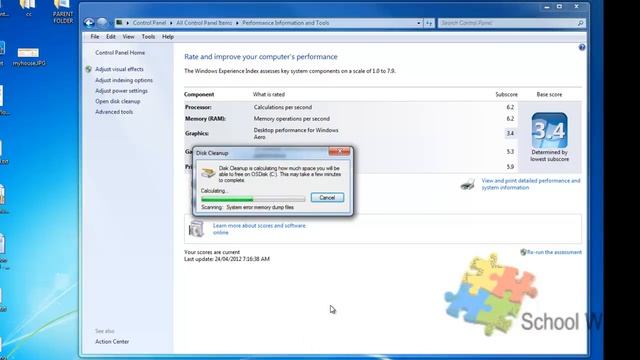
Task: Click the shield icon beside Adjust visual effects
Action: [x=89, y=69]
